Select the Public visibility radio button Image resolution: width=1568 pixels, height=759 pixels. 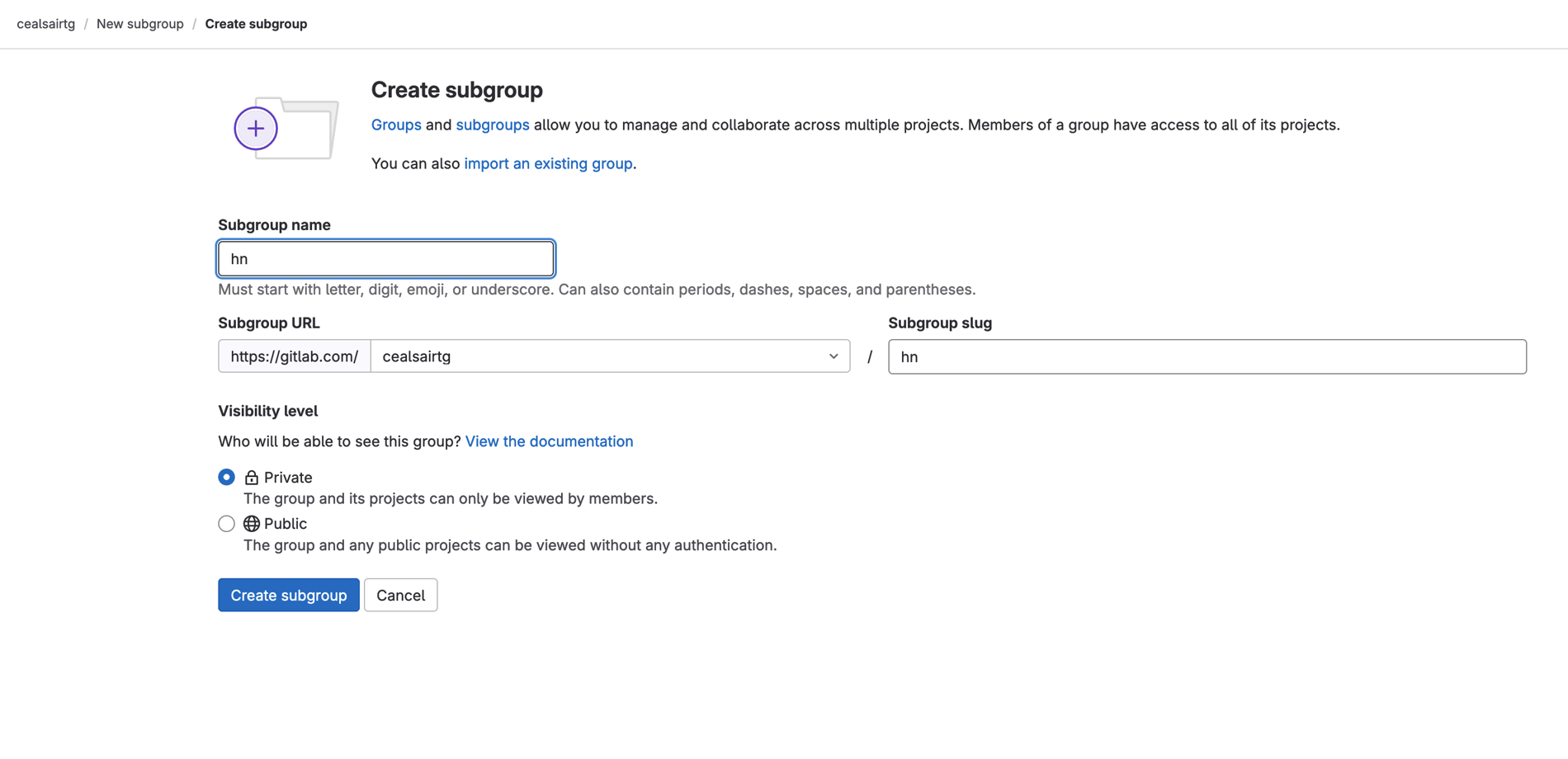pos(226,524)
